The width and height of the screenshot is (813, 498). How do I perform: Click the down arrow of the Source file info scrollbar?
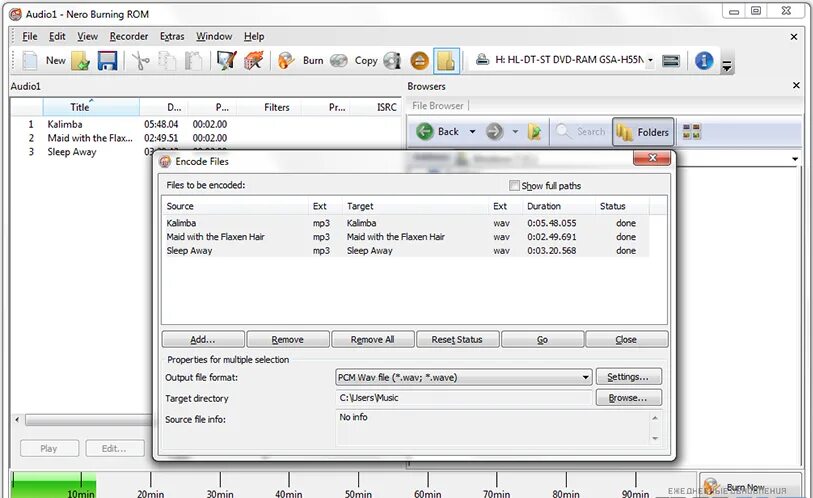point(655,438)
